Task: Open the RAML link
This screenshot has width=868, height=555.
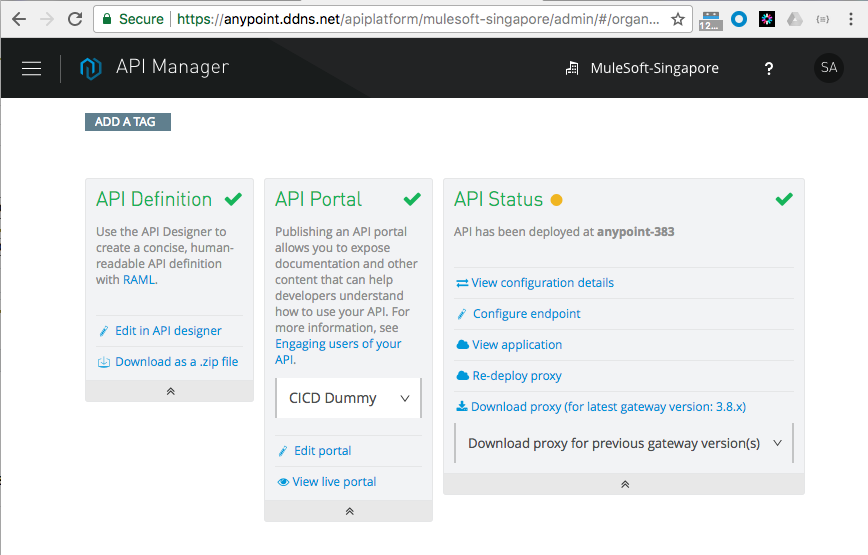Action: coord(139,280)
